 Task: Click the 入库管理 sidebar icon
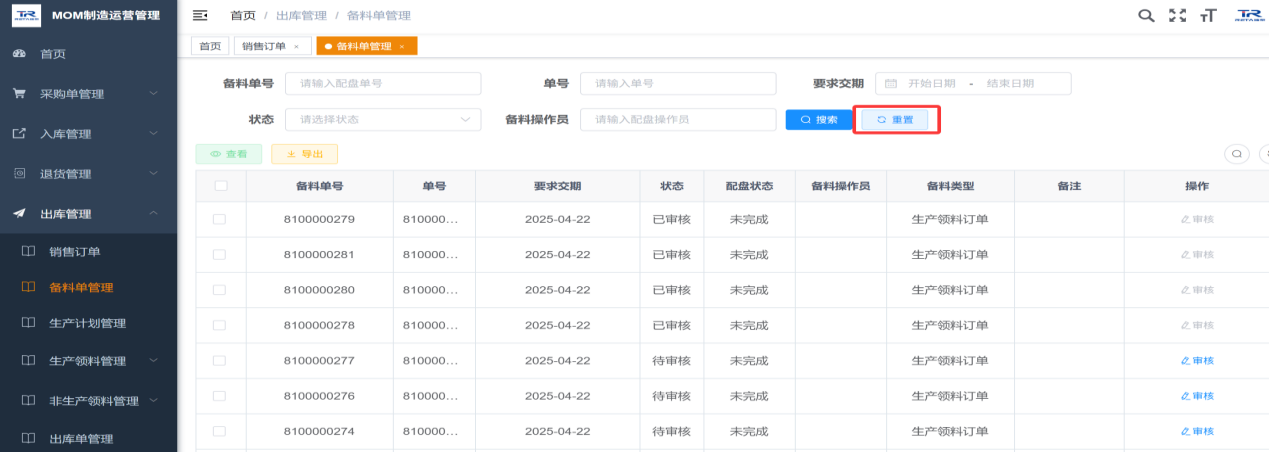point(19,133)
